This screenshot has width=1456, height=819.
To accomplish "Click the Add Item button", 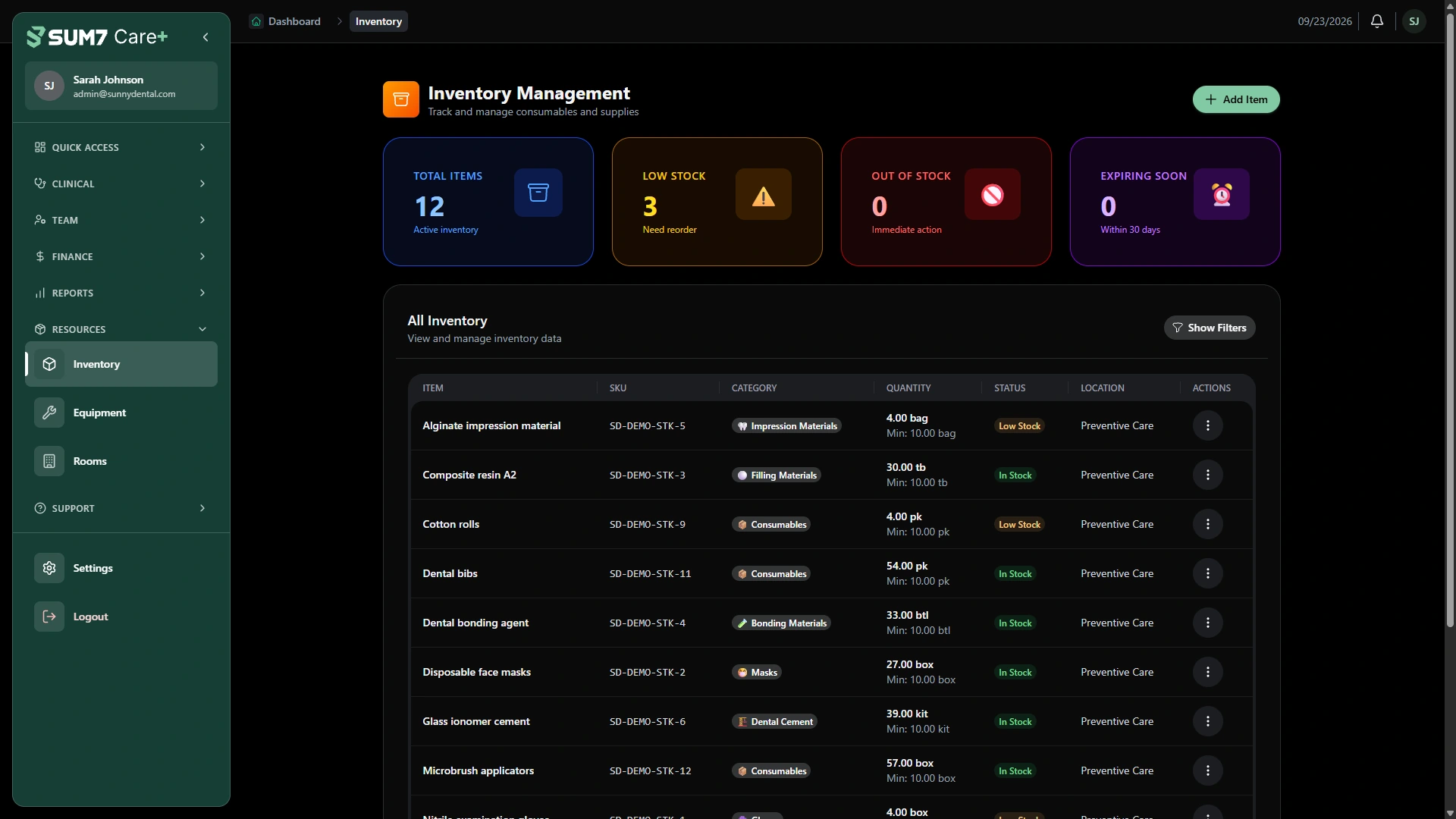I will (1236, 99).
